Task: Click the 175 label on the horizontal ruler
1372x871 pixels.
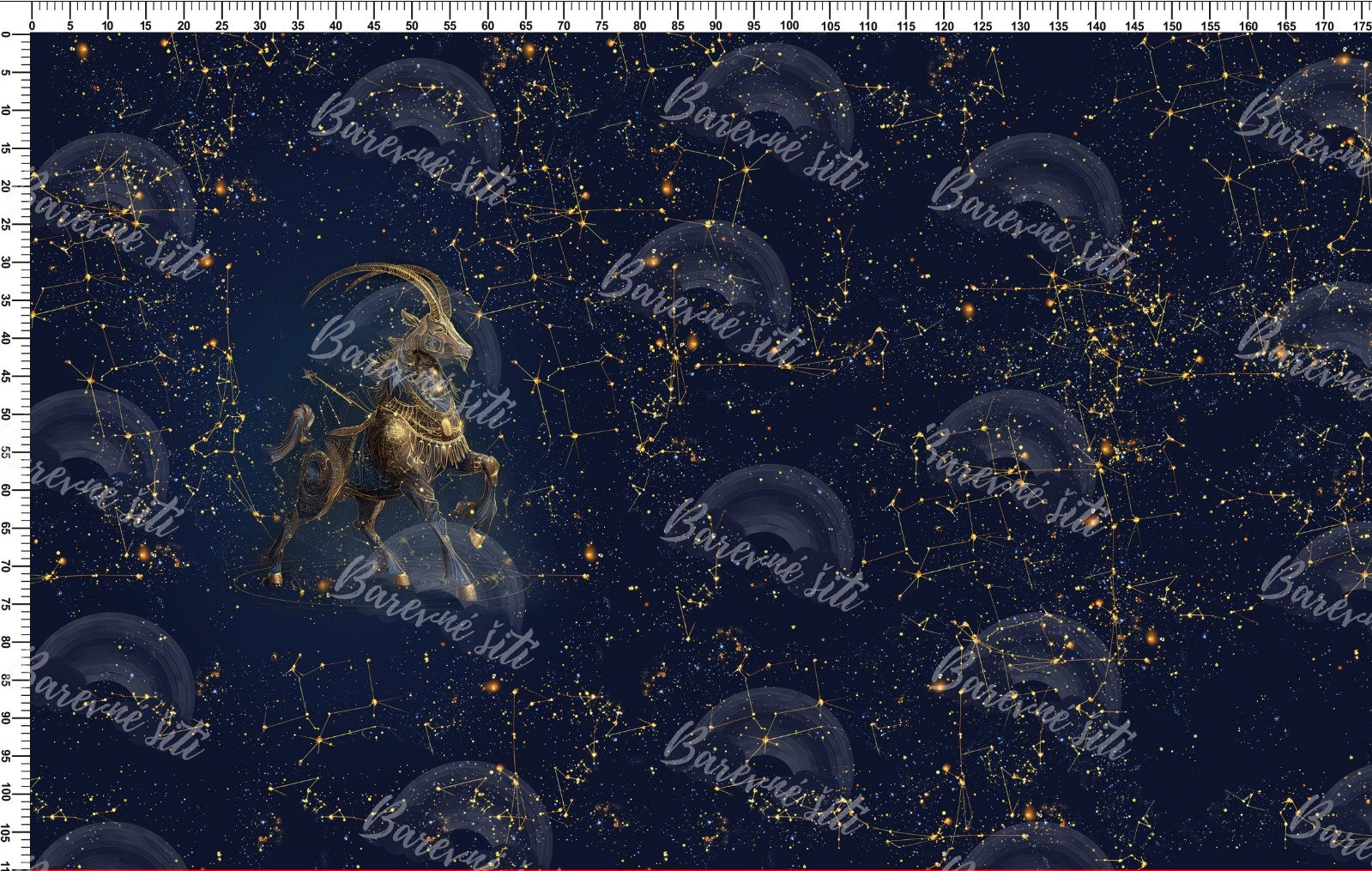Action: tap(1362, 26)
